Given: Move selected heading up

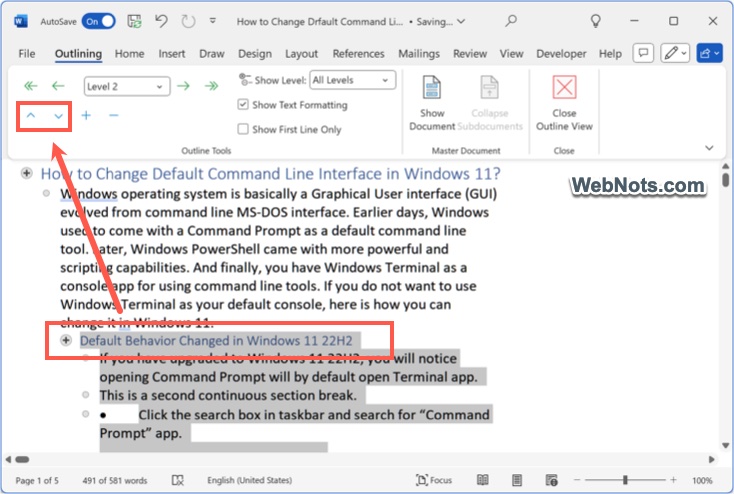Looking at the screenshot, I should tap(31, 115).
